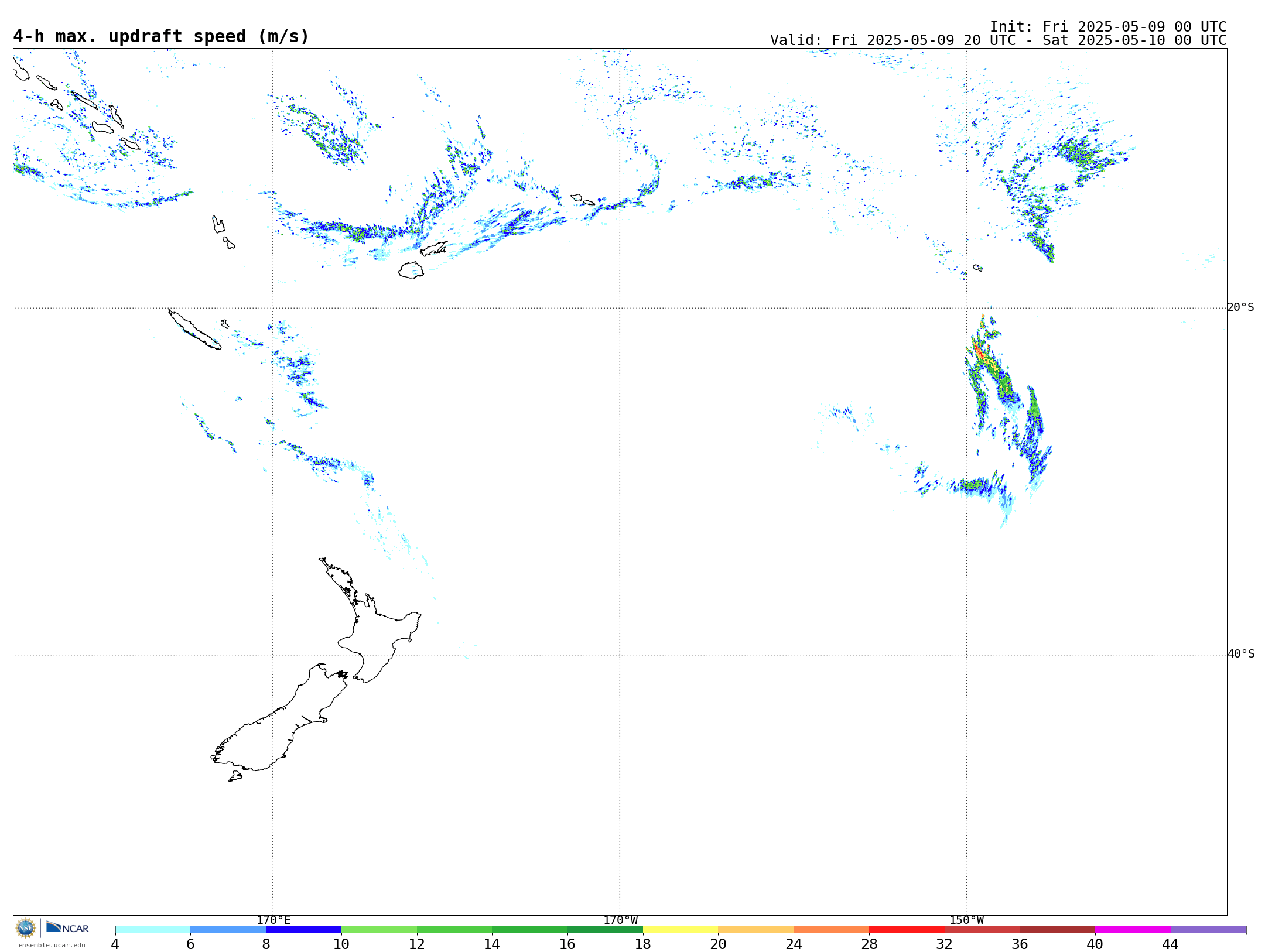Click the colorbar tick label 40
The image size is (1265, 952).
click(x=1095, y=944)
